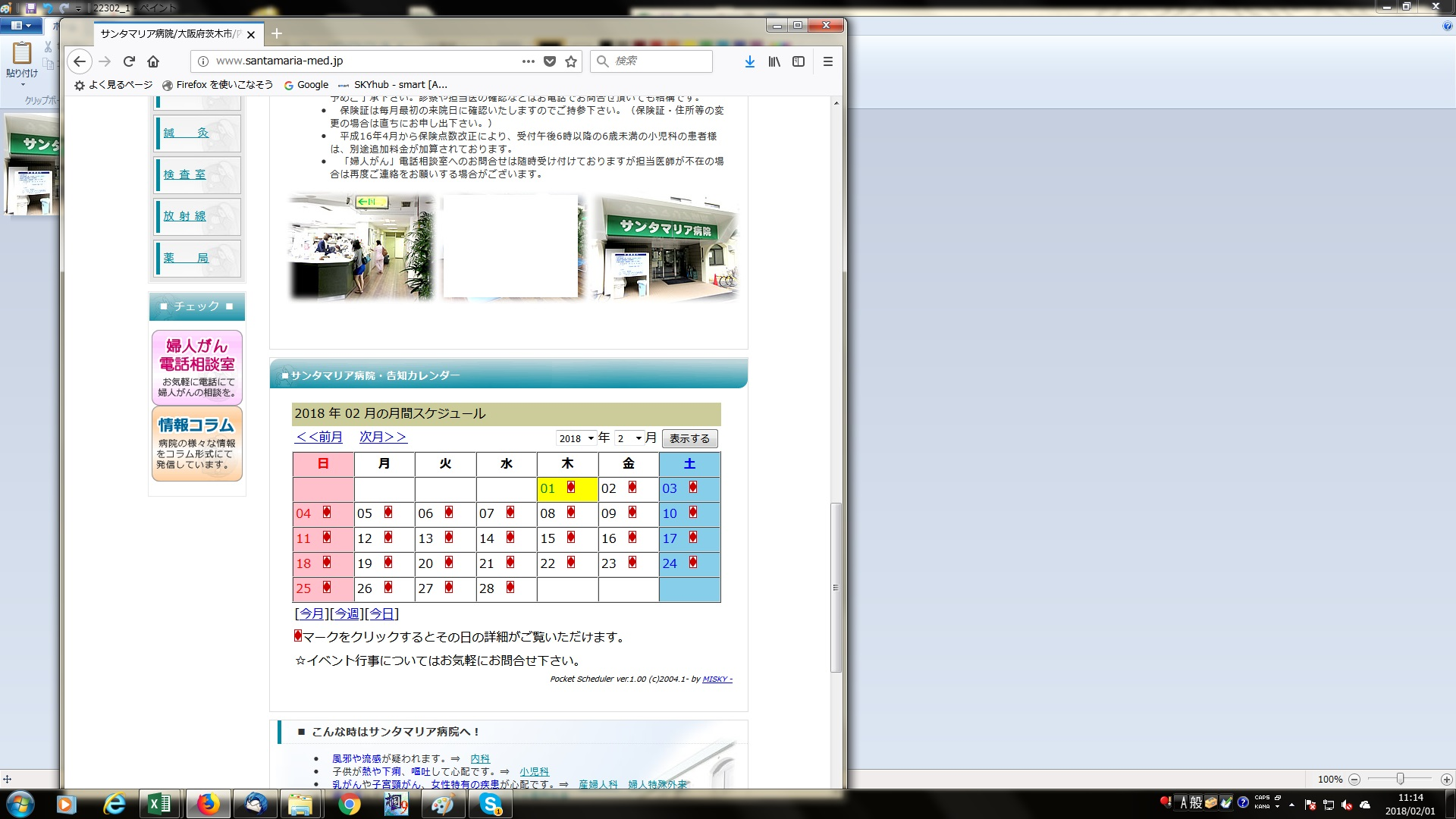Open the 小児科 link

534,771
